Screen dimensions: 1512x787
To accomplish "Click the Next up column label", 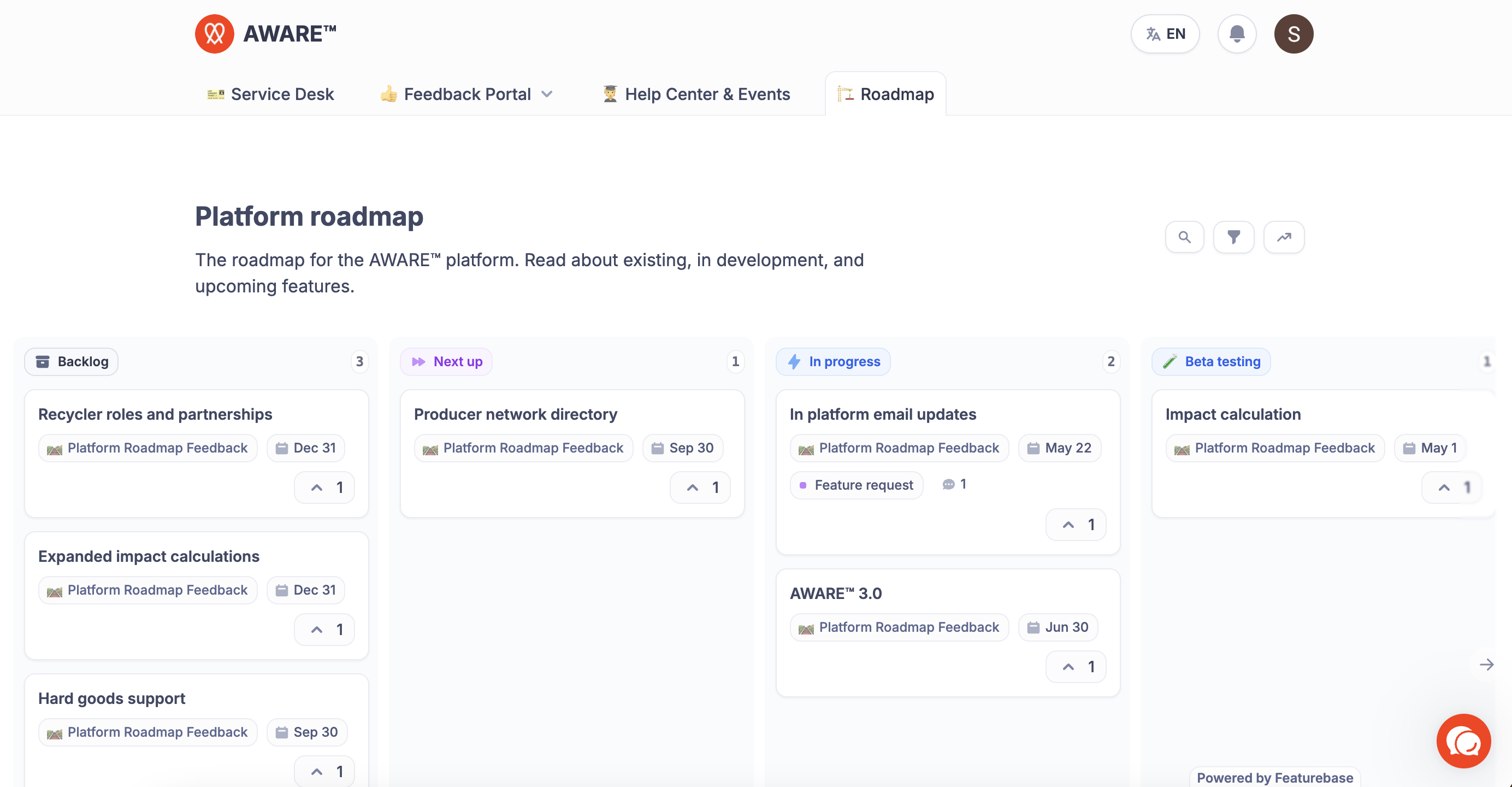I will (x=447, y=362).
